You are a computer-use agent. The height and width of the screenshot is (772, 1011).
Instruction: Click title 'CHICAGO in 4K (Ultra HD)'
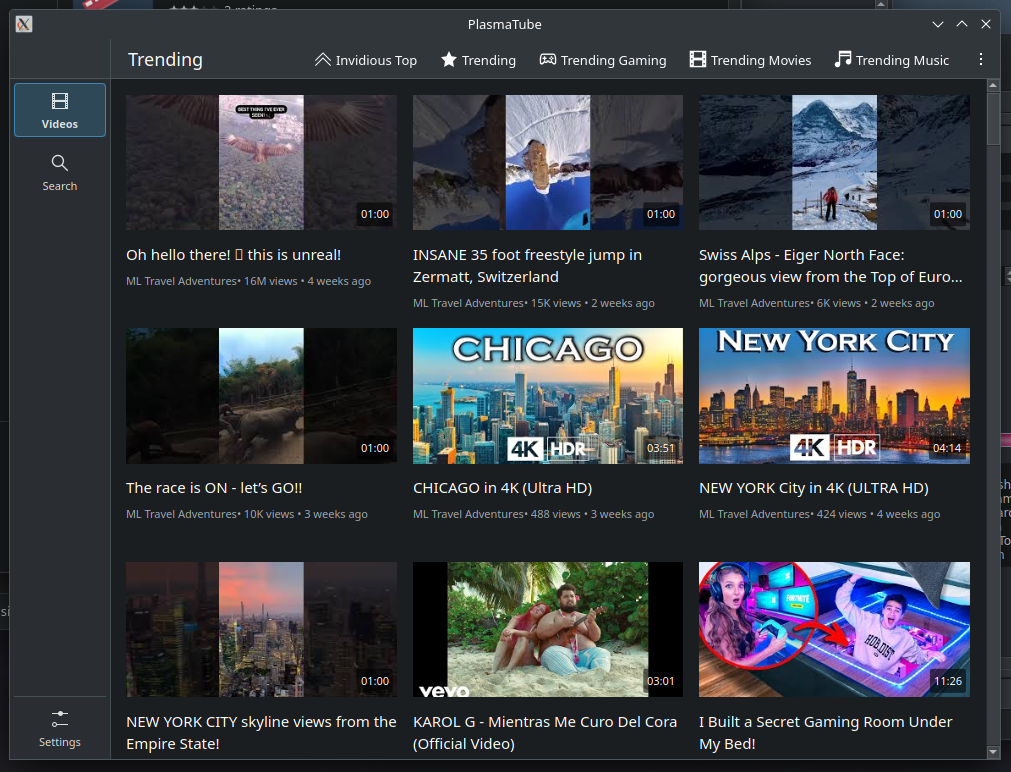tap(502, 488)
